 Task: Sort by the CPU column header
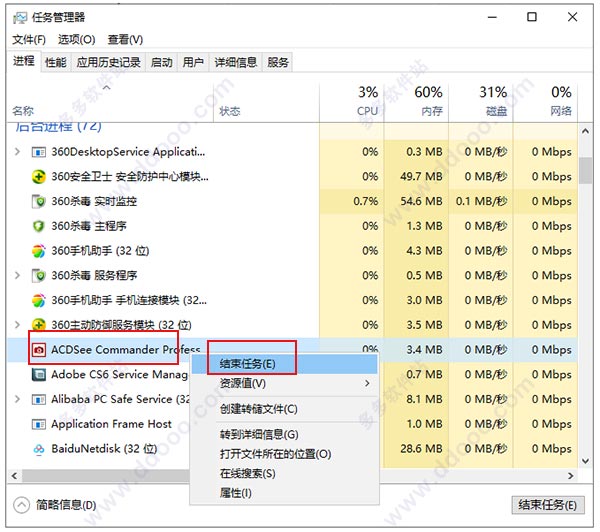pyautogui.click(x=351, y=103)
